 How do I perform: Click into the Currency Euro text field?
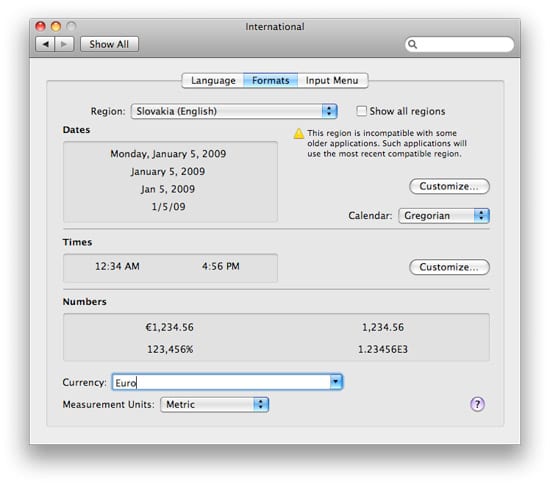[x=222, y=382]
